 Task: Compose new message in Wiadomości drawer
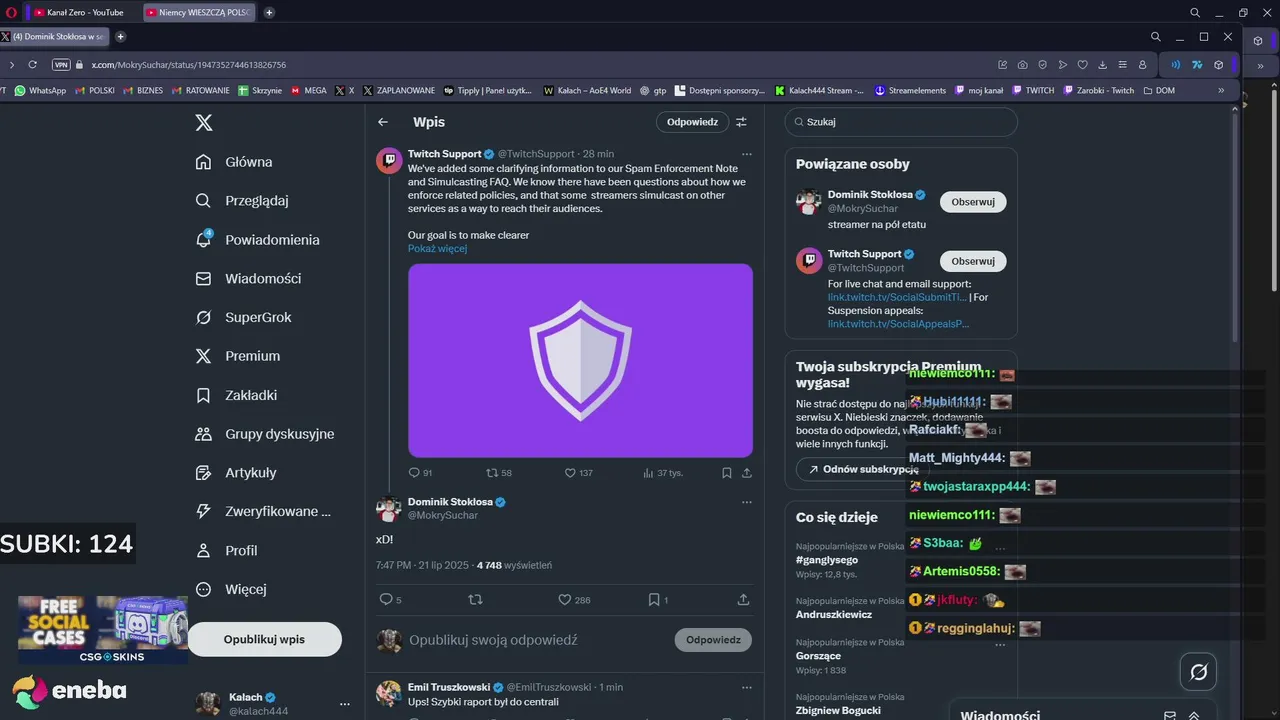pos(1169,716)
